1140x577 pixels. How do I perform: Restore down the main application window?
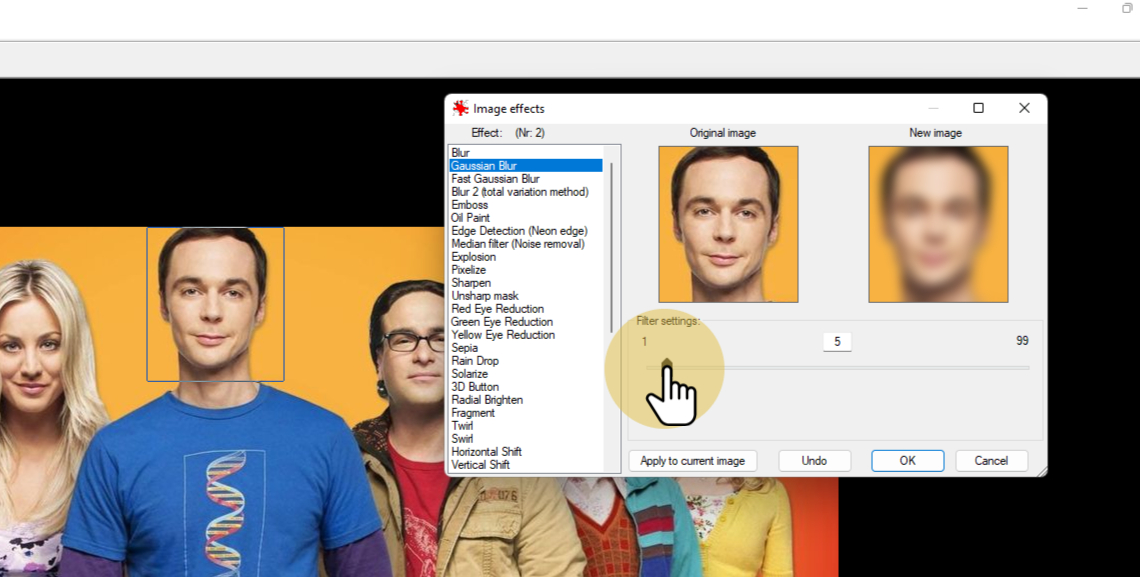tap(1128, 9)
